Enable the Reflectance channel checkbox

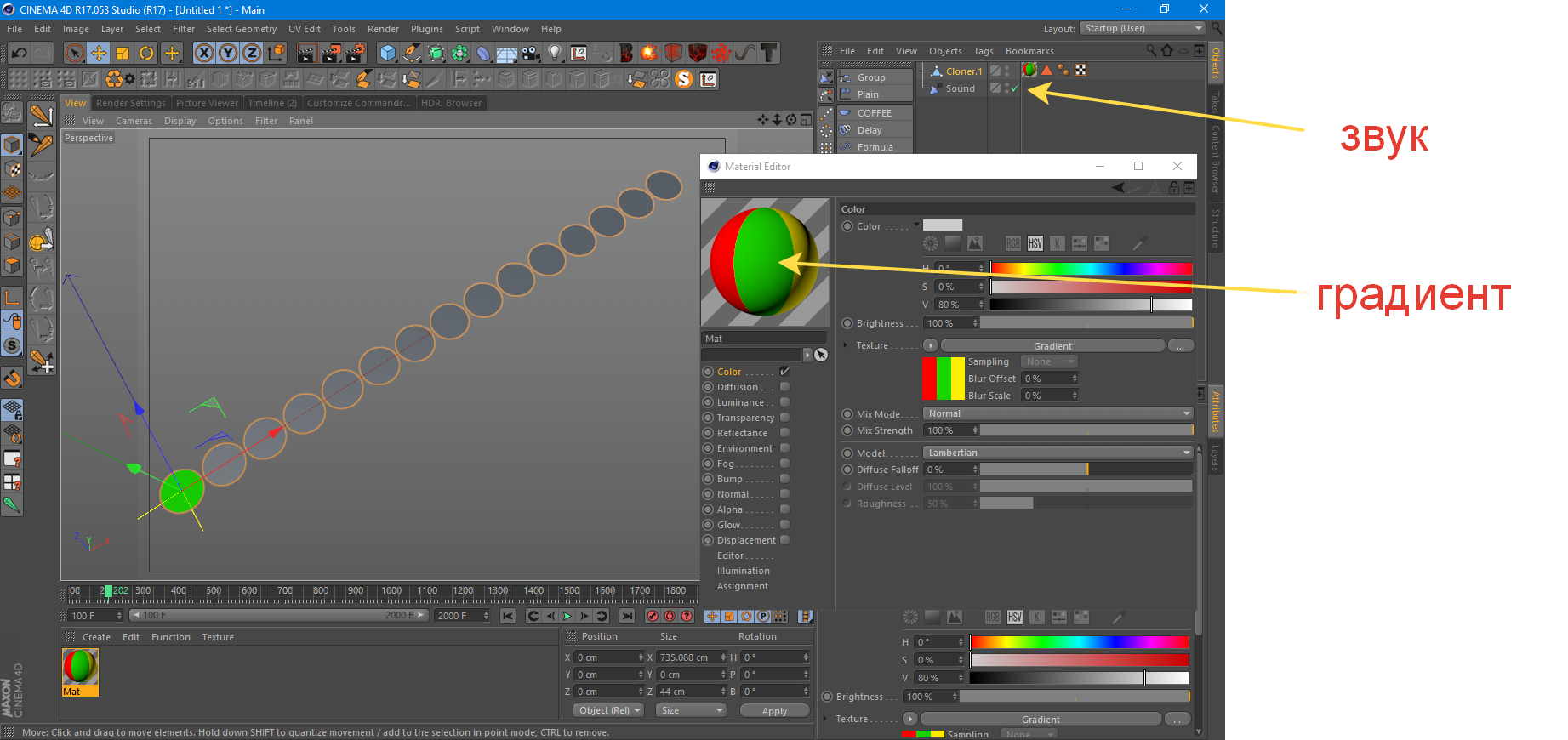[784, 433]
